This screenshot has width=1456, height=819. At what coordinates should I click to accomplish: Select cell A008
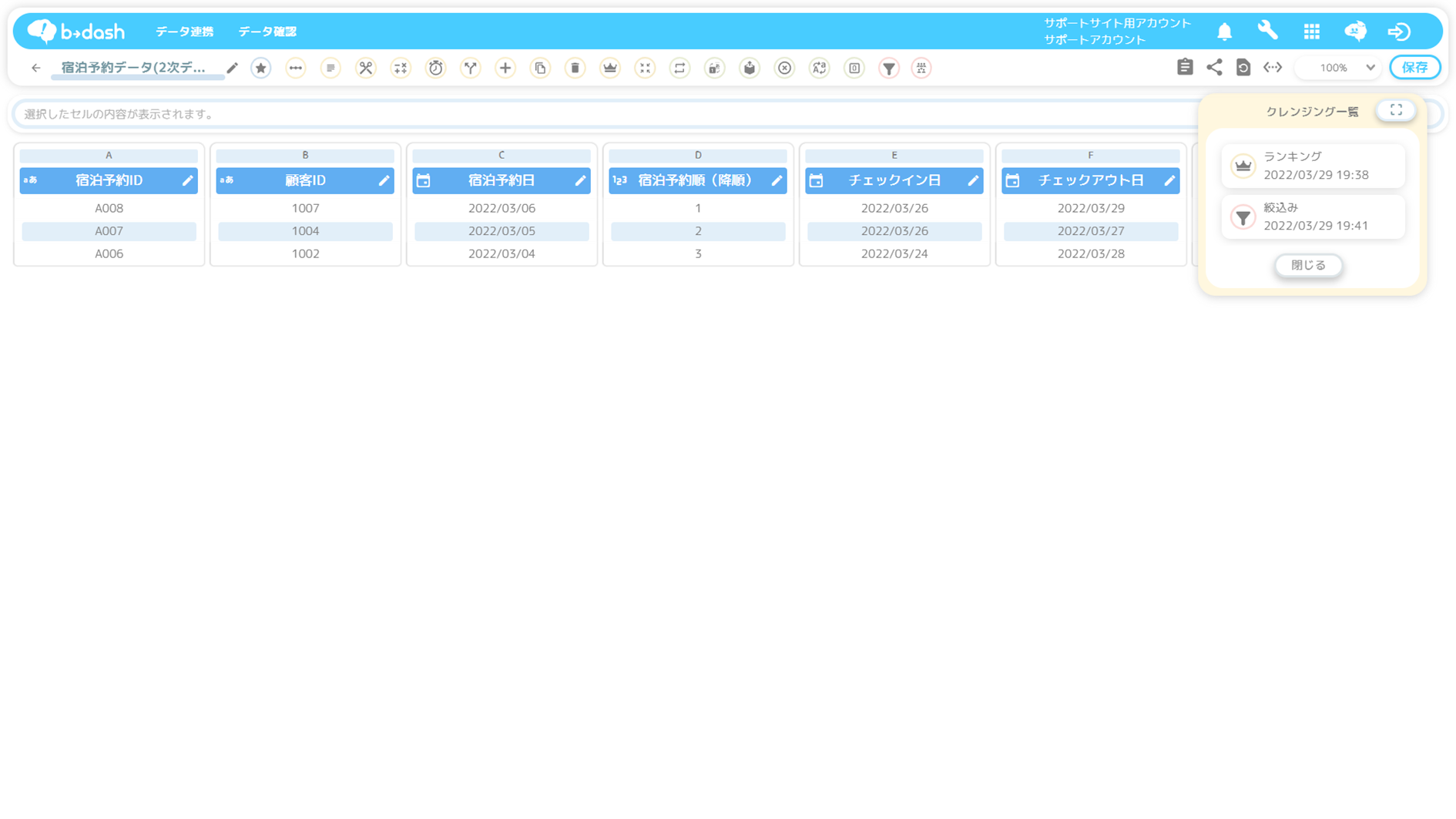109,208
